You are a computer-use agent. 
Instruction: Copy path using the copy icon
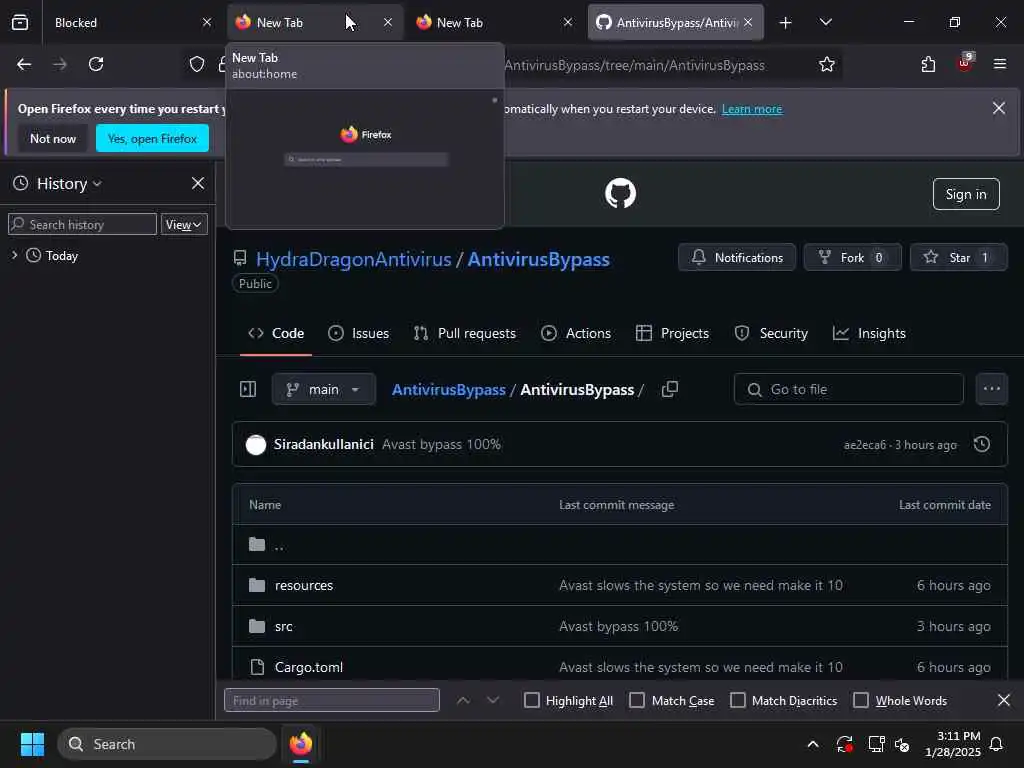coord(669,389)
